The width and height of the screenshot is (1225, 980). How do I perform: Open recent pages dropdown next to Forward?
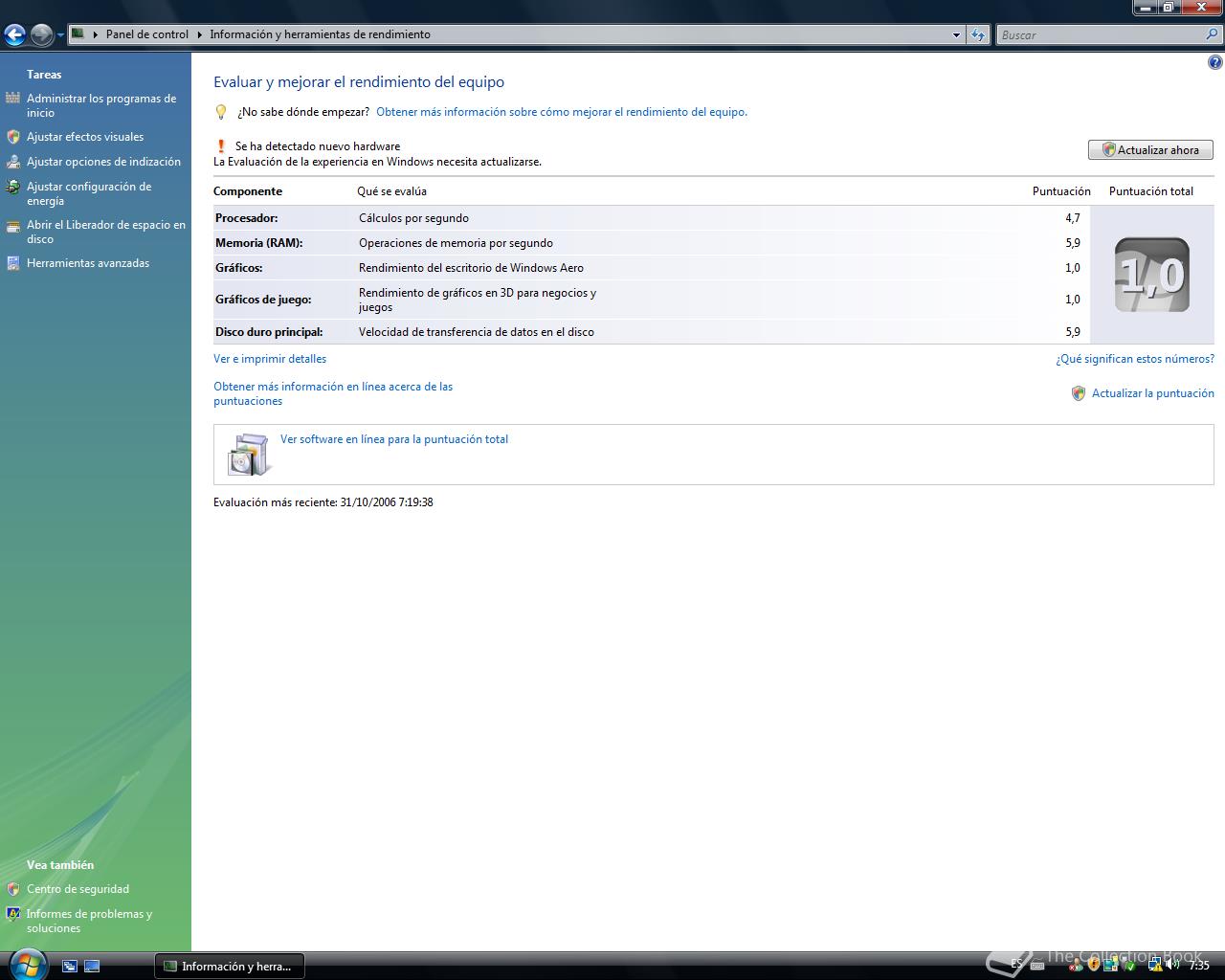(60, 35)
